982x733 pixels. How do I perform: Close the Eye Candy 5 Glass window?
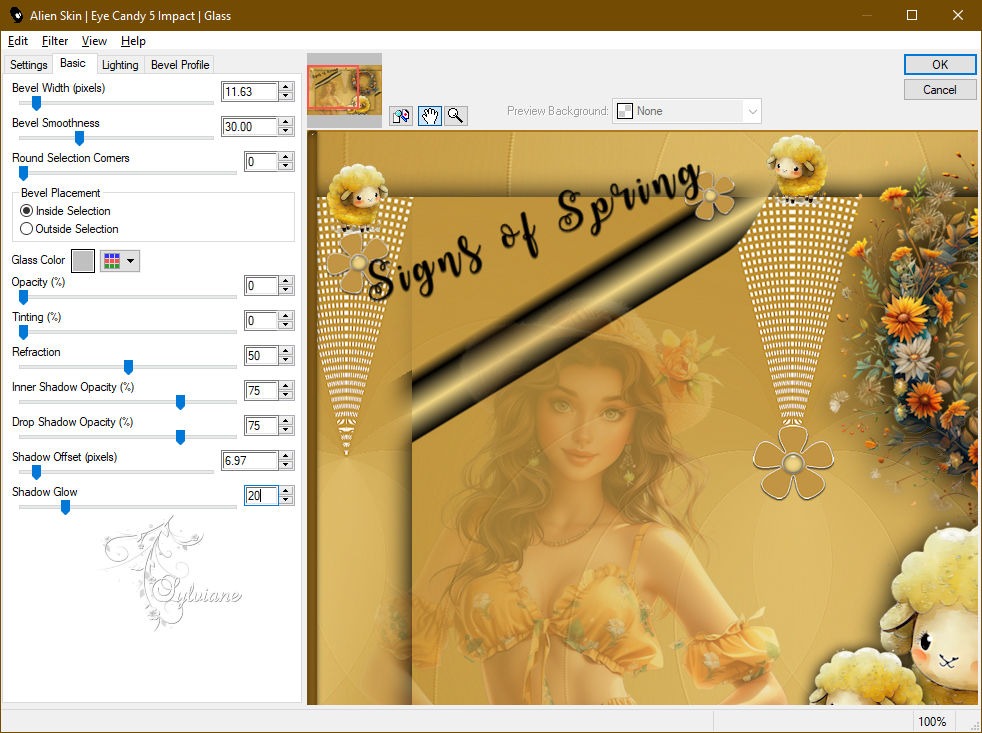point(958,15)
